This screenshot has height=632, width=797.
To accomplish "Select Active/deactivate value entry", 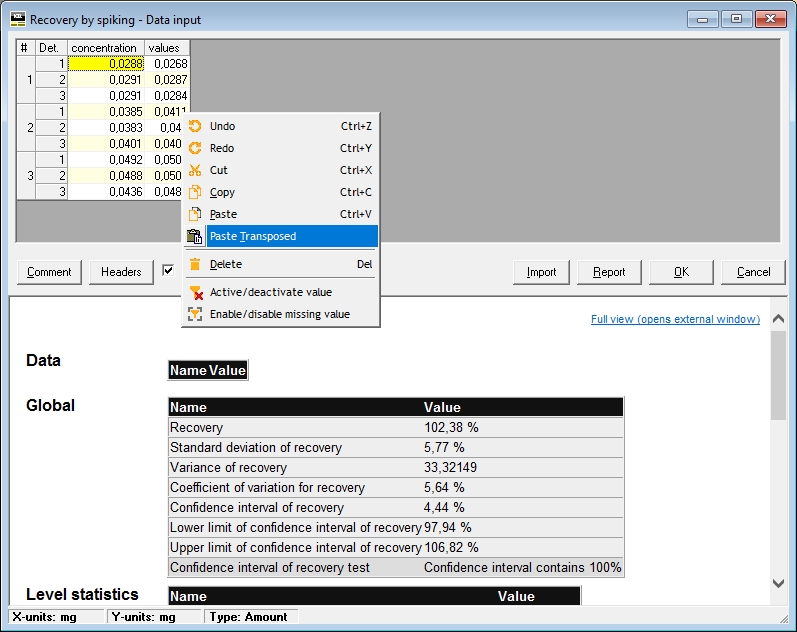I will pos(281,292).
